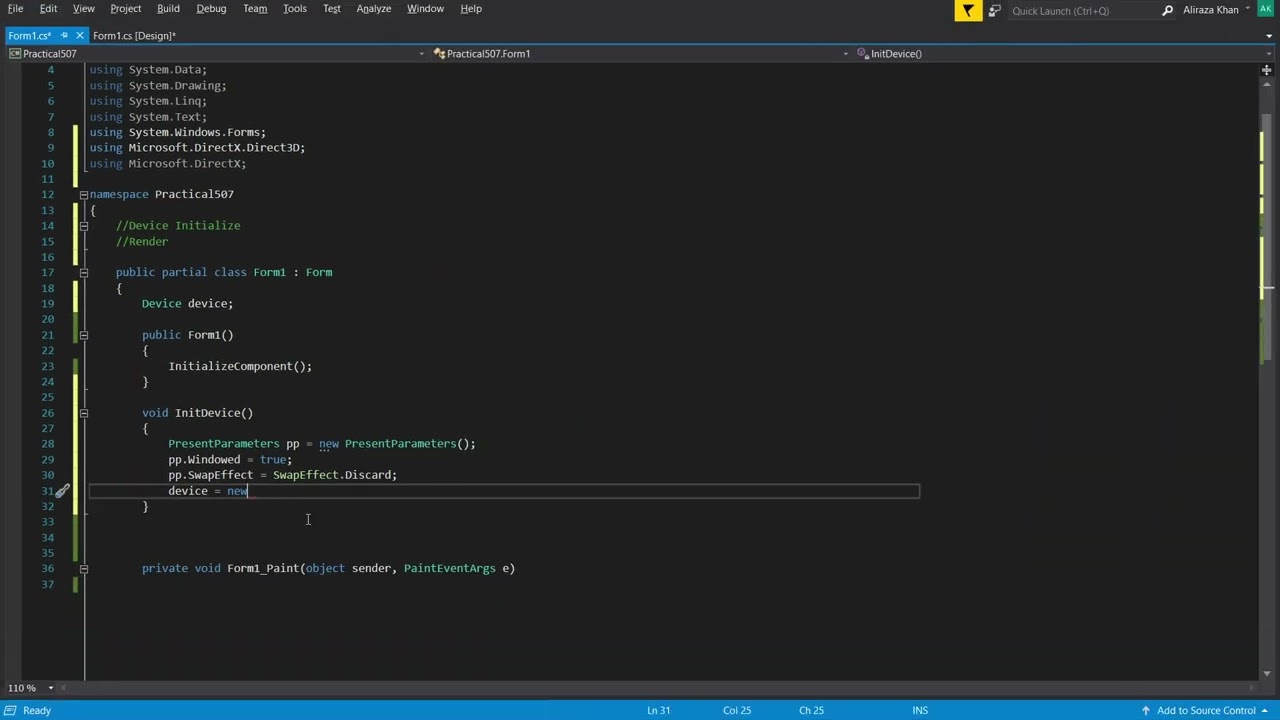Click 'Microsoft.DirectX.Direct3D' using directive
Viewport: 1280px width, 720px height.
point(213,148)
